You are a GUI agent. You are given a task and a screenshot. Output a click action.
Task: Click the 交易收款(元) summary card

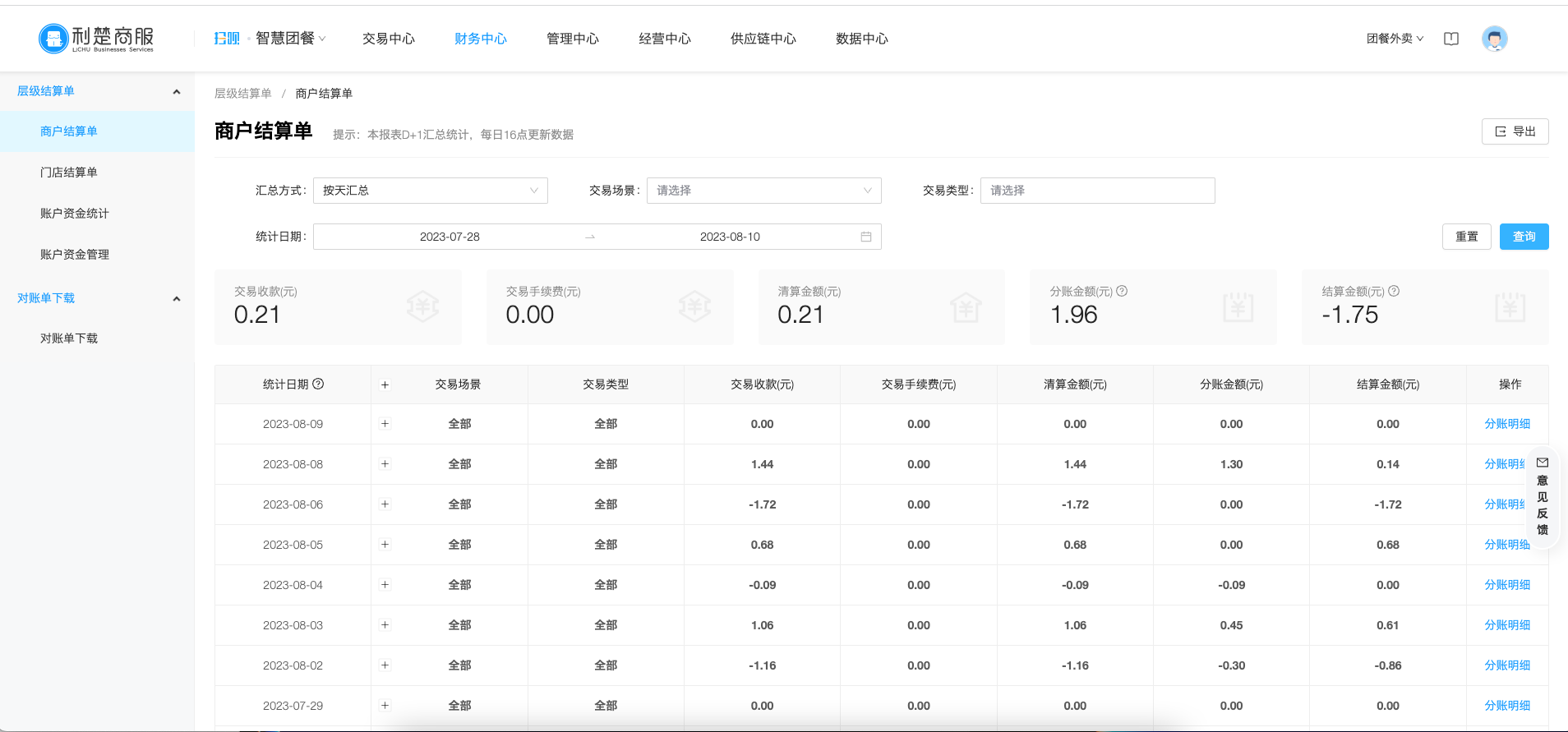[338, 307]
